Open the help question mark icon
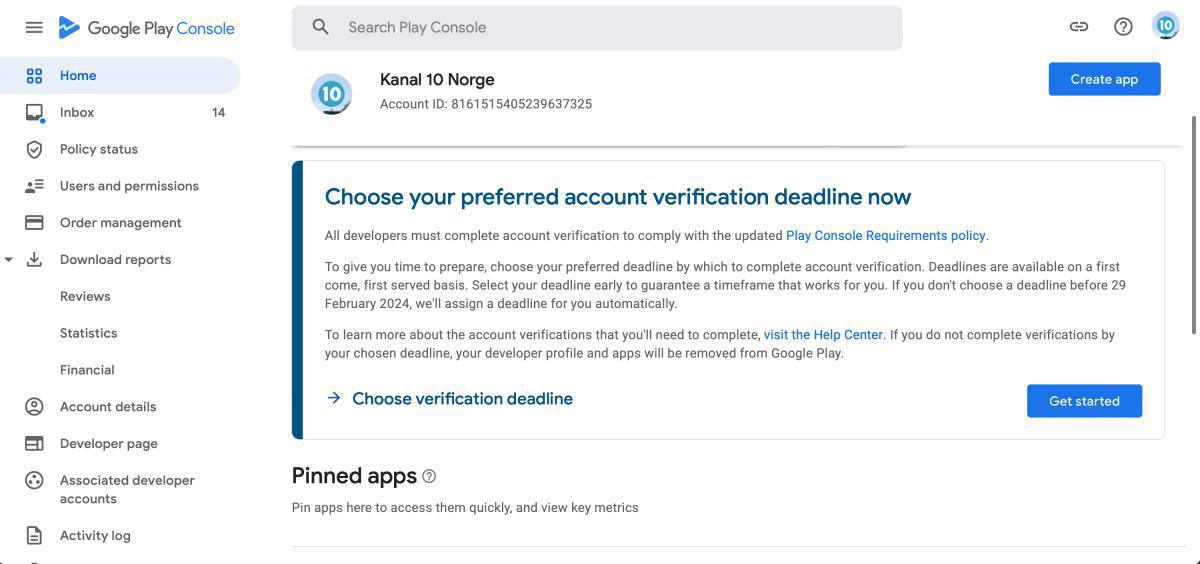 (x=1123, y=27)
